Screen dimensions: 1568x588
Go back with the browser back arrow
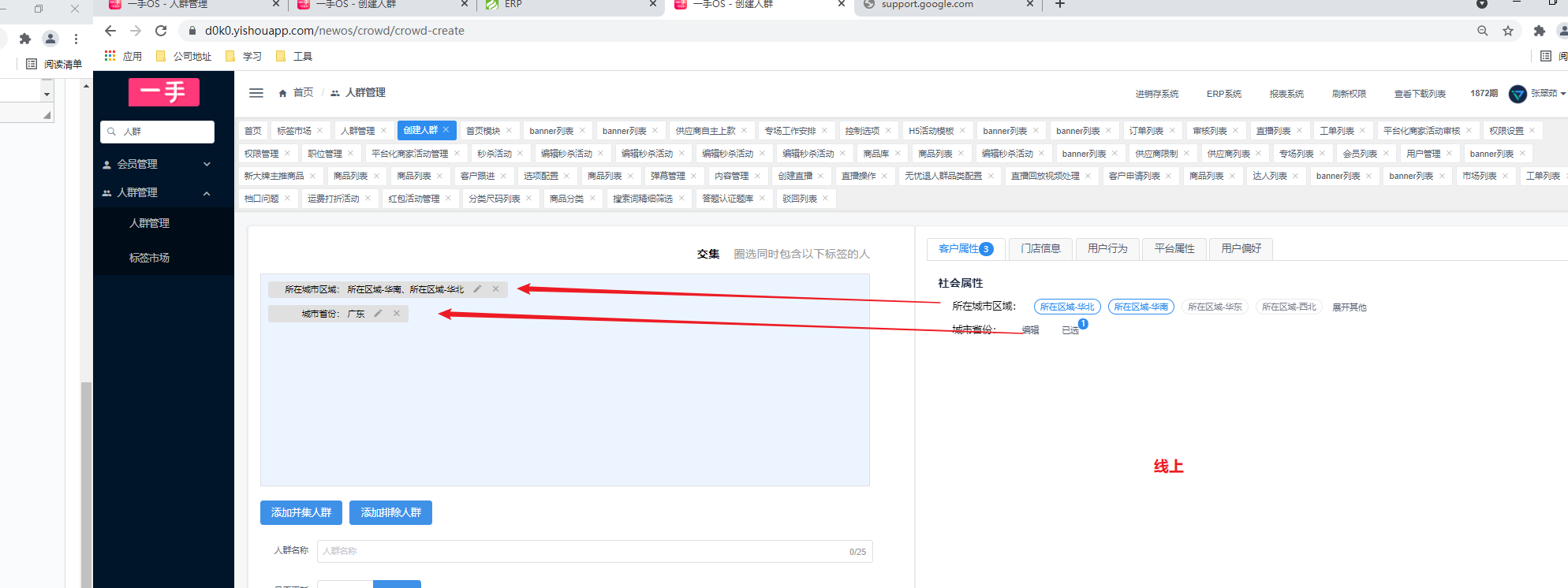pyautogui.click(x=110, y=31)
